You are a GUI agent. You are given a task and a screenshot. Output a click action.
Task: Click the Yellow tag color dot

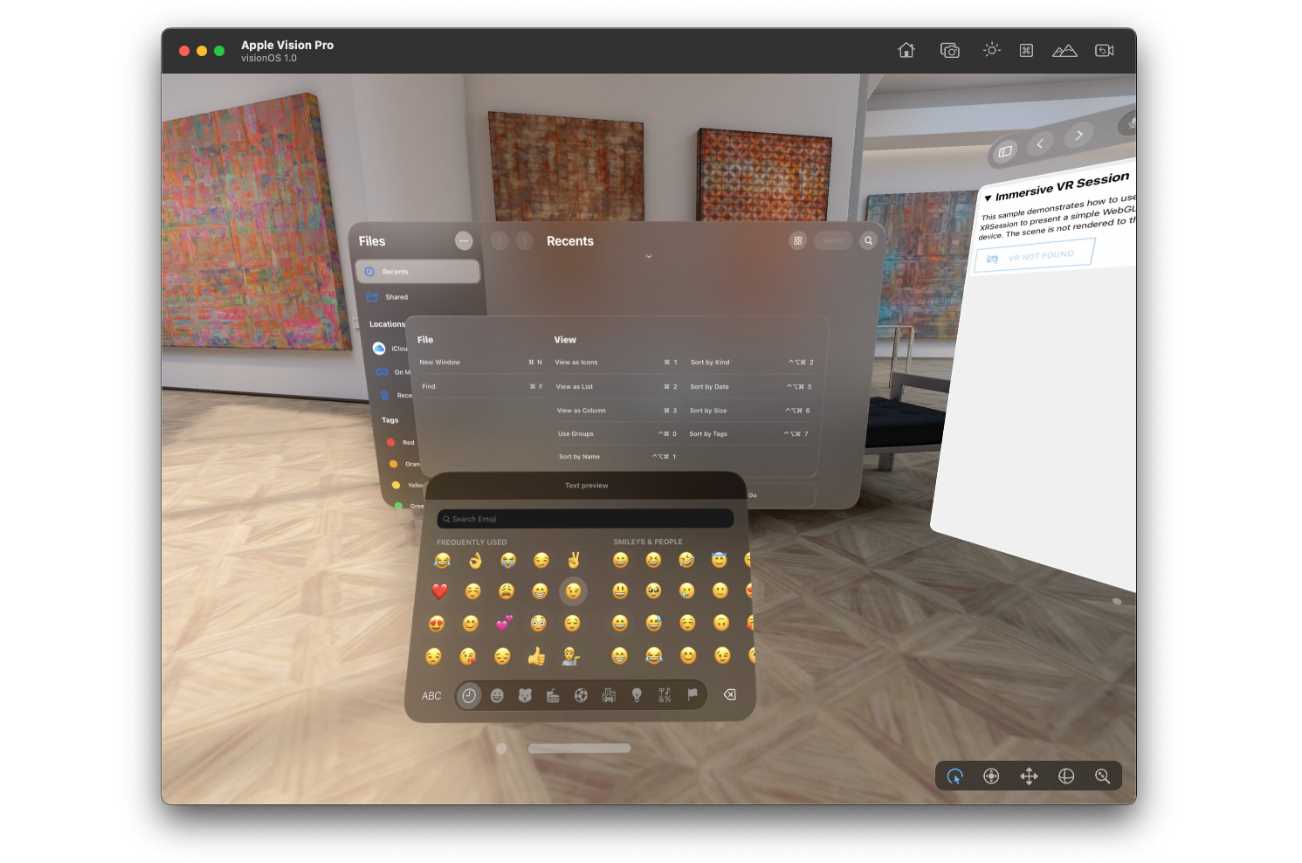pyautogui.click(x=396, y=485)
